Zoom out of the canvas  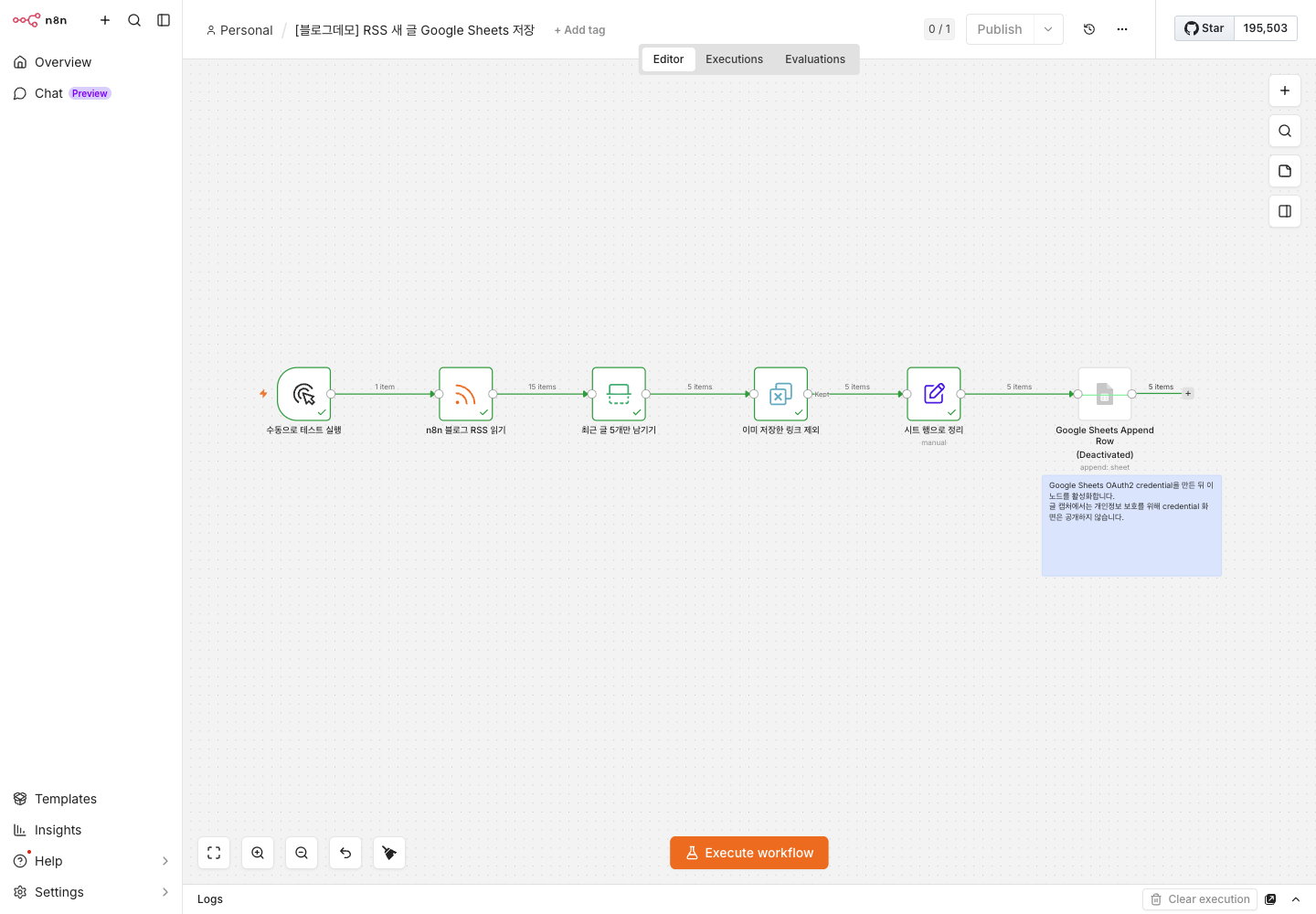(x=302, y=853)
